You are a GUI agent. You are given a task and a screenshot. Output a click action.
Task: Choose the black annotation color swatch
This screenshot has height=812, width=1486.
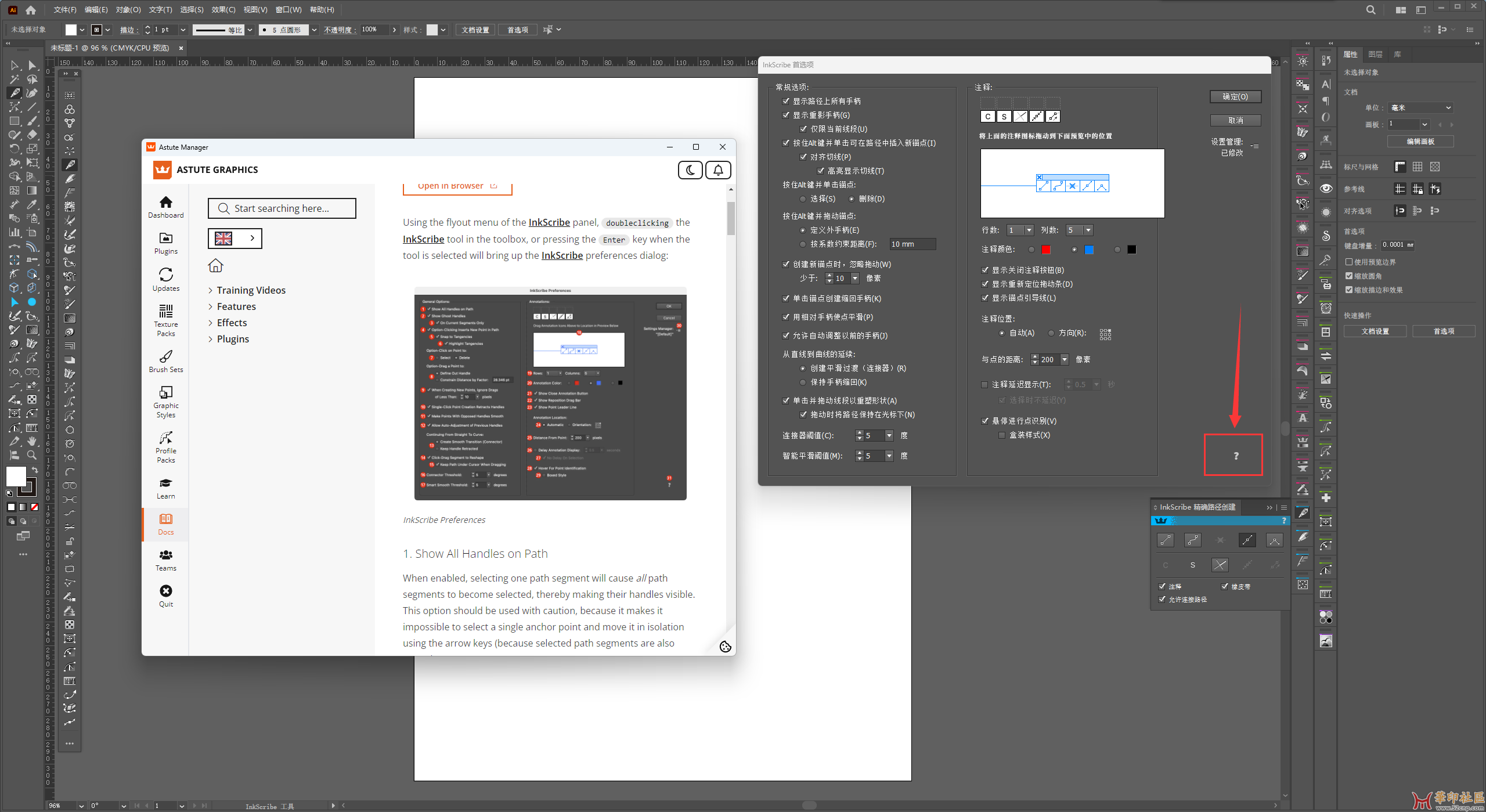pos(1131,250)
